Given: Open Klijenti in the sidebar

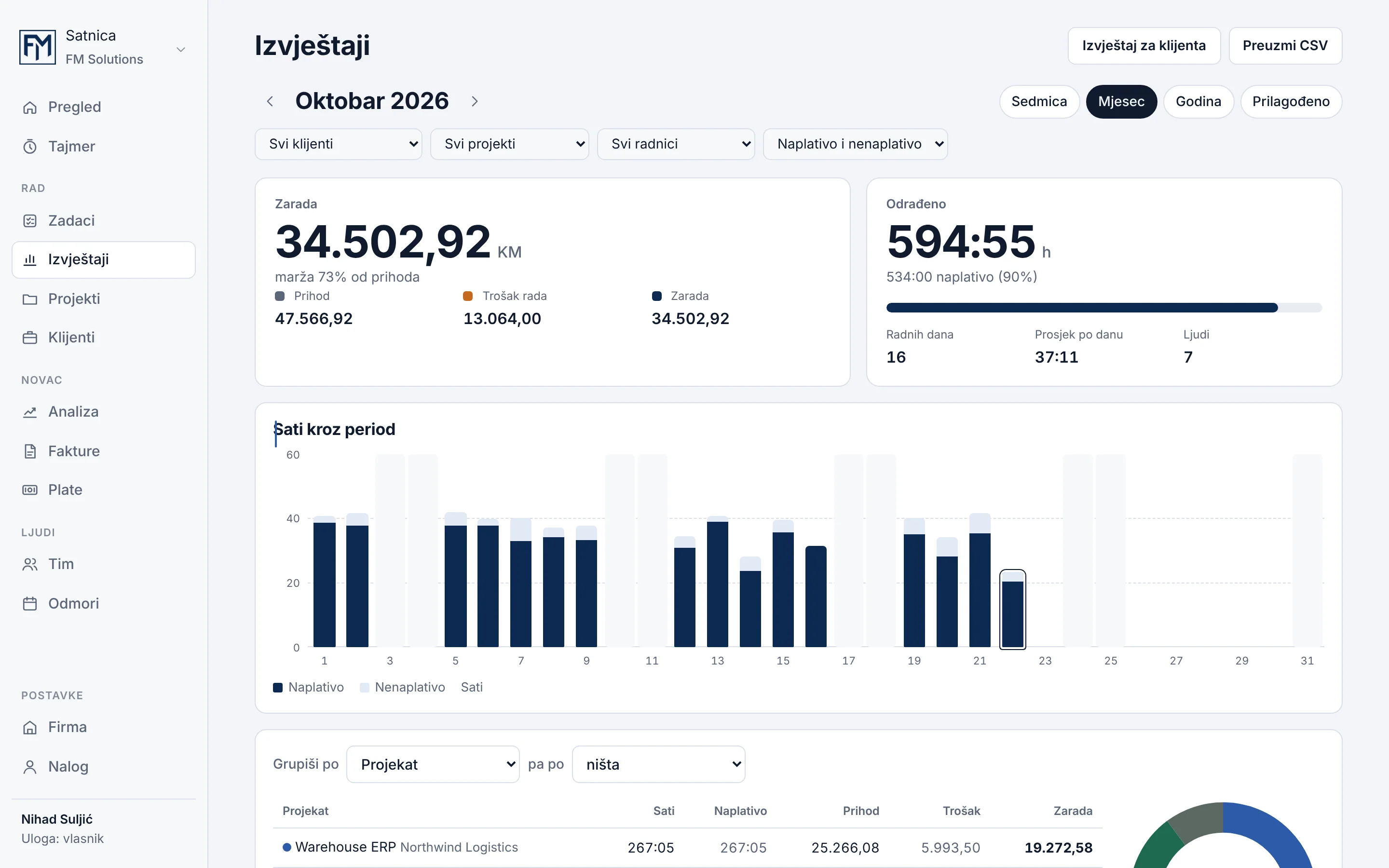Looking at the screenshot, I should click(x=103, y=338).
